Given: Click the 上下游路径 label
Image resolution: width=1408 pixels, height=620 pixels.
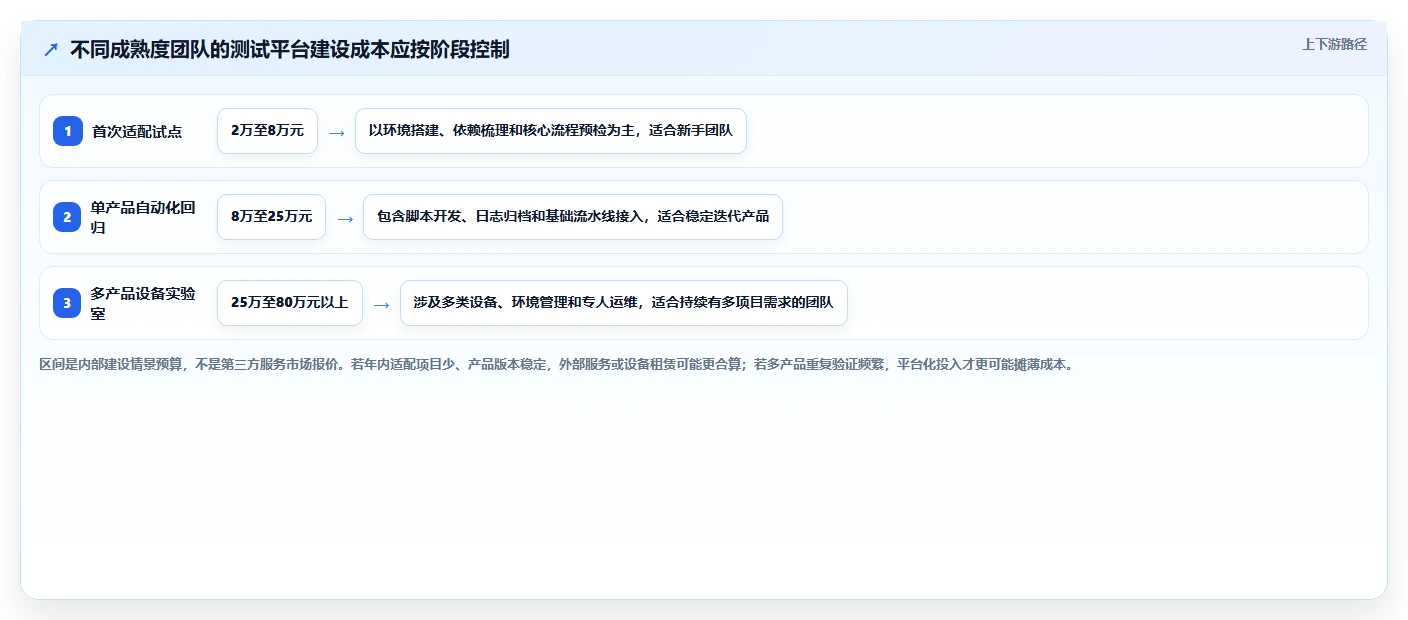Looking at the screenshot, I should coord(1334,44).
